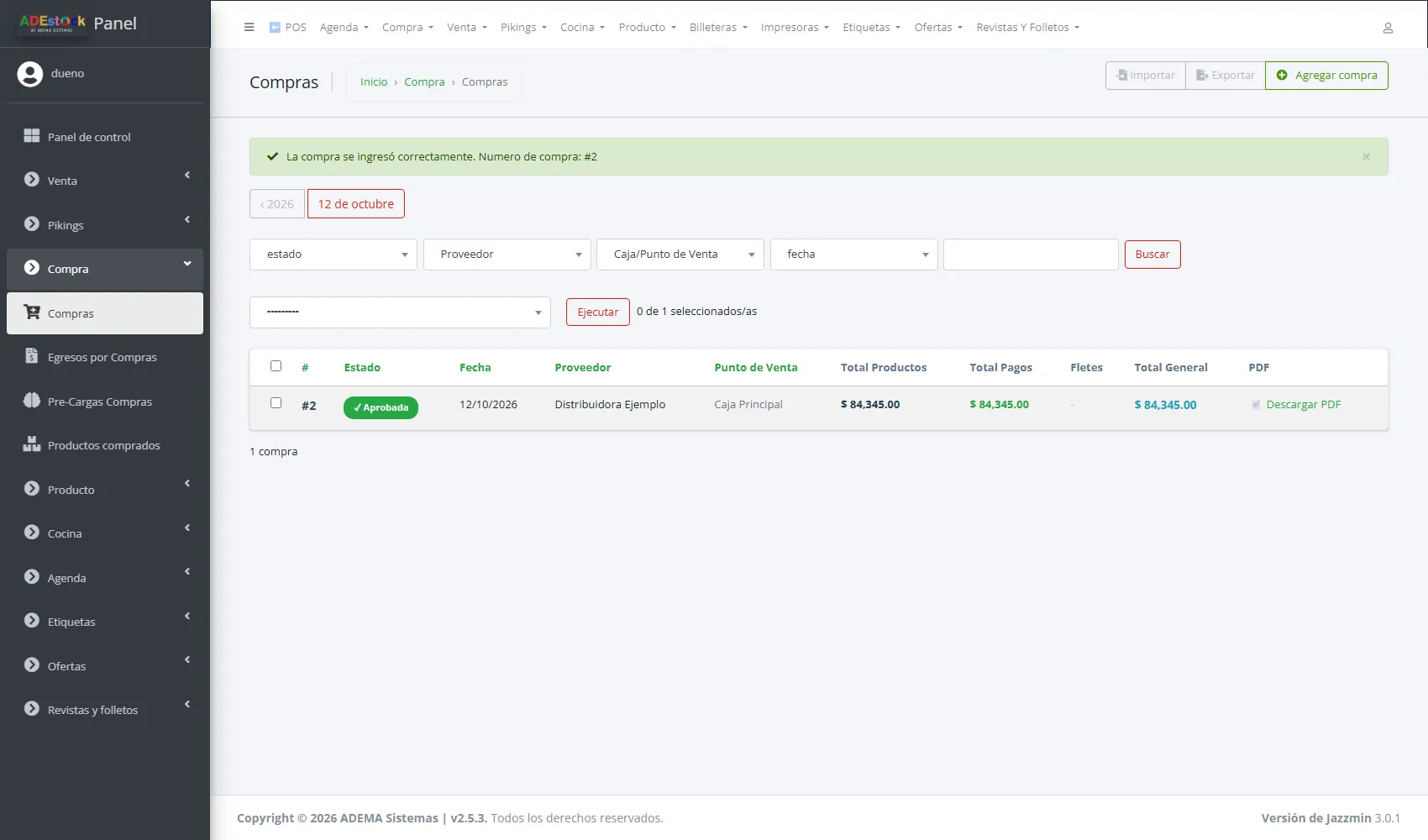Click the Ofertas sidebar circle-arrow icon

pos(32,665)
